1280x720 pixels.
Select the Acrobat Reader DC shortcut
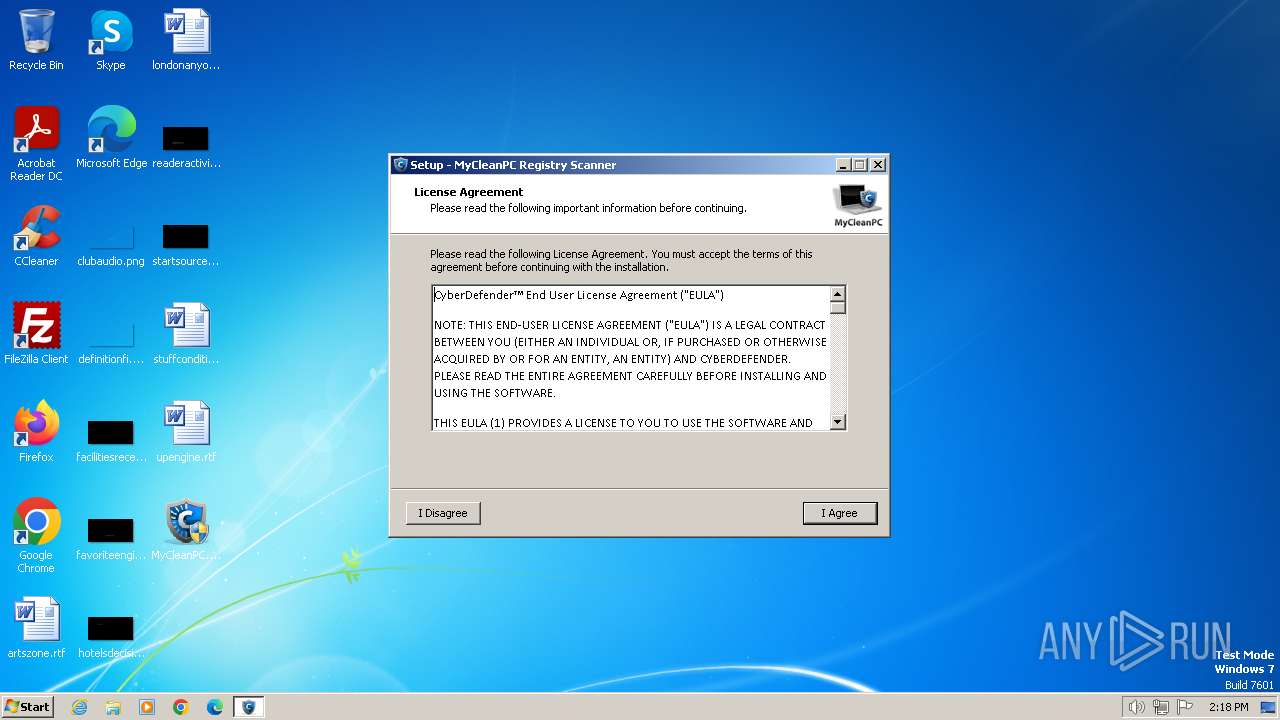tap(36, 145)
